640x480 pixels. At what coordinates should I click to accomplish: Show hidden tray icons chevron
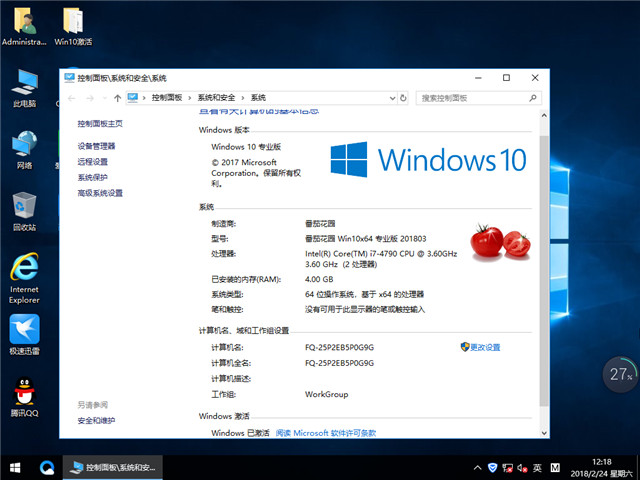477,468
